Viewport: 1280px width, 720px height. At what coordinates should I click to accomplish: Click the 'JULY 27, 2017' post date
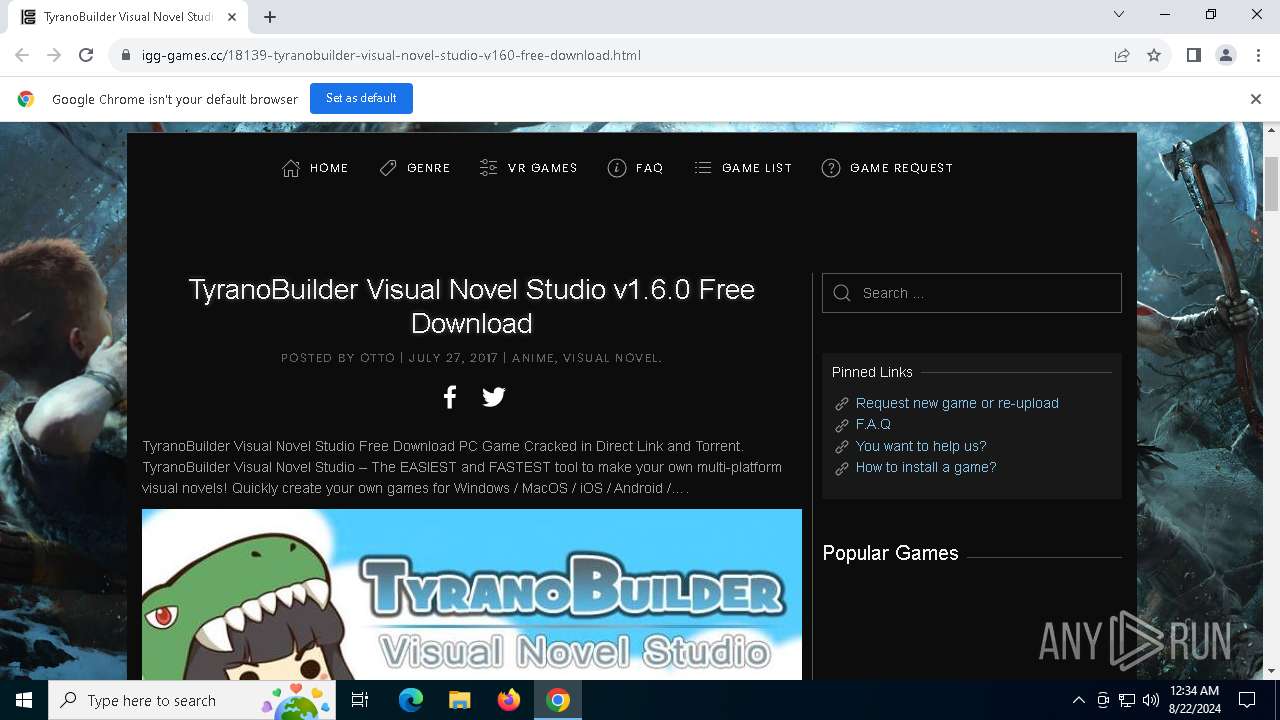pyautogui.click(x=453, y=358)
